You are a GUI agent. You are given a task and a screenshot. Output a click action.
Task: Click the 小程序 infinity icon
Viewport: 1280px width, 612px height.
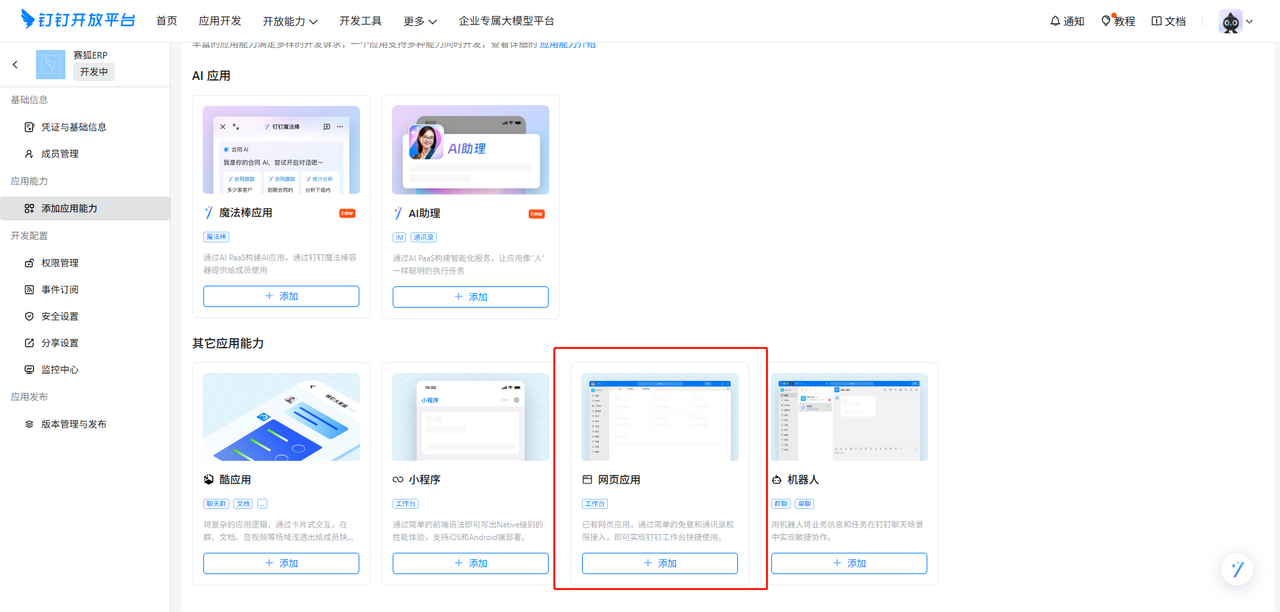tap(398, 480)
